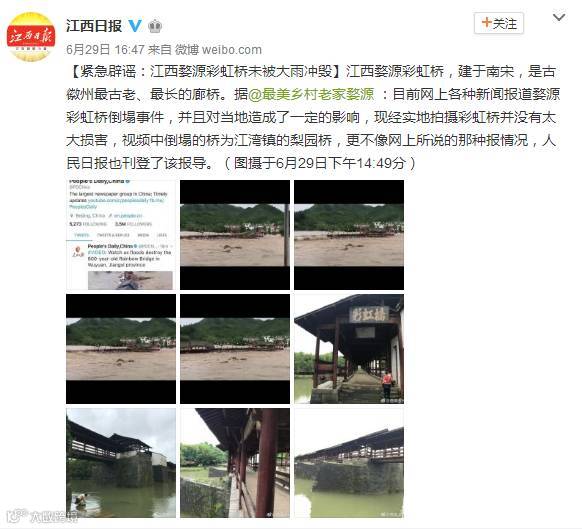582x529 pixels.
Task: Expand the post options chevron
Action: coord(559,17)
